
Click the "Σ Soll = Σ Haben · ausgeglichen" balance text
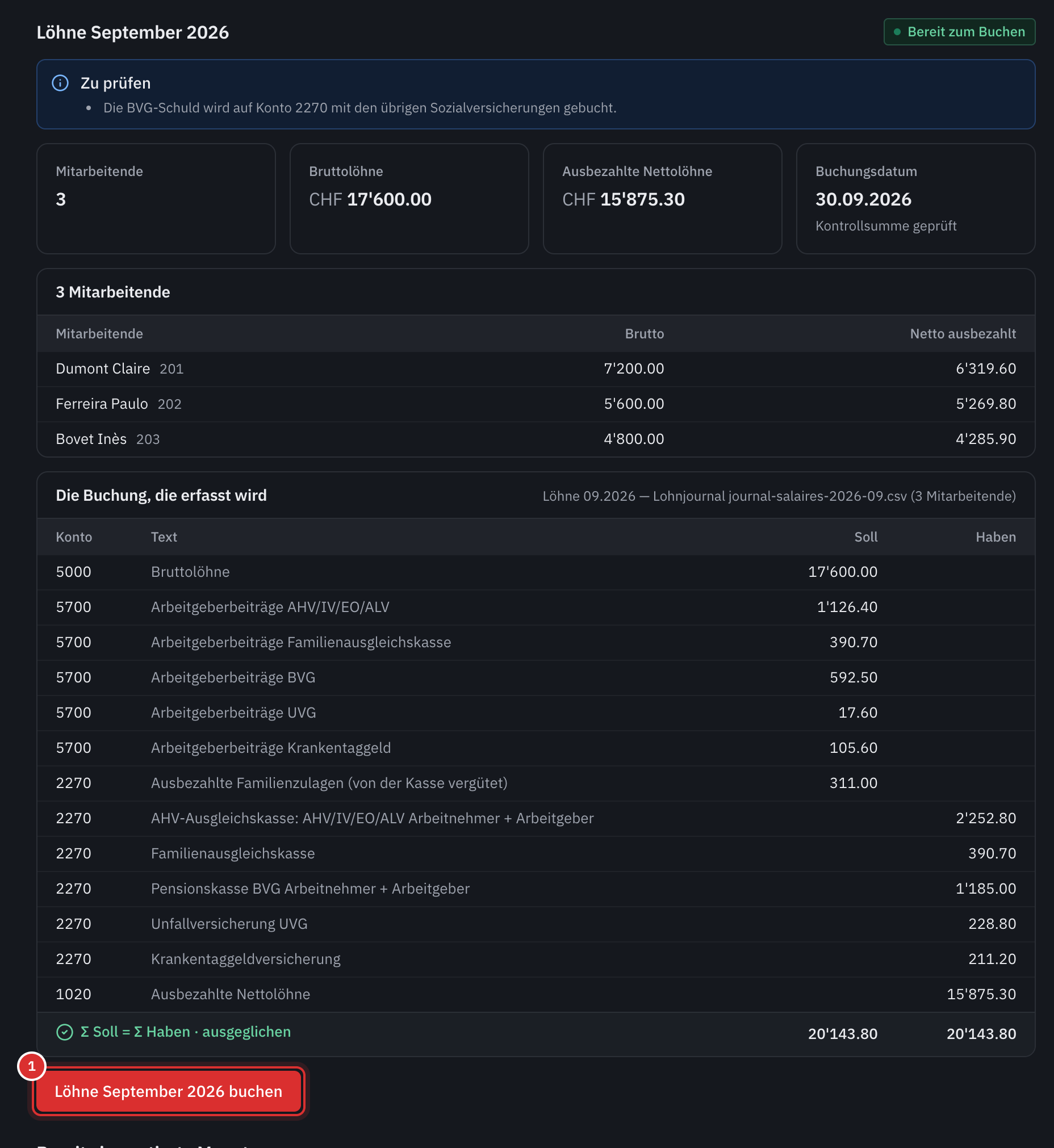point(186,1032)
